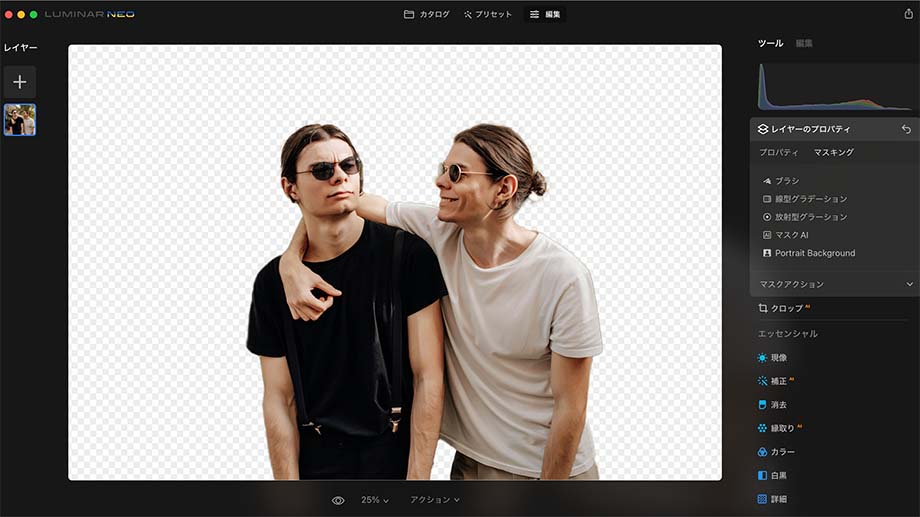Switch to the 編集 top tab
Viewport: 920px width, 517px height.
[x=545, y=14]
